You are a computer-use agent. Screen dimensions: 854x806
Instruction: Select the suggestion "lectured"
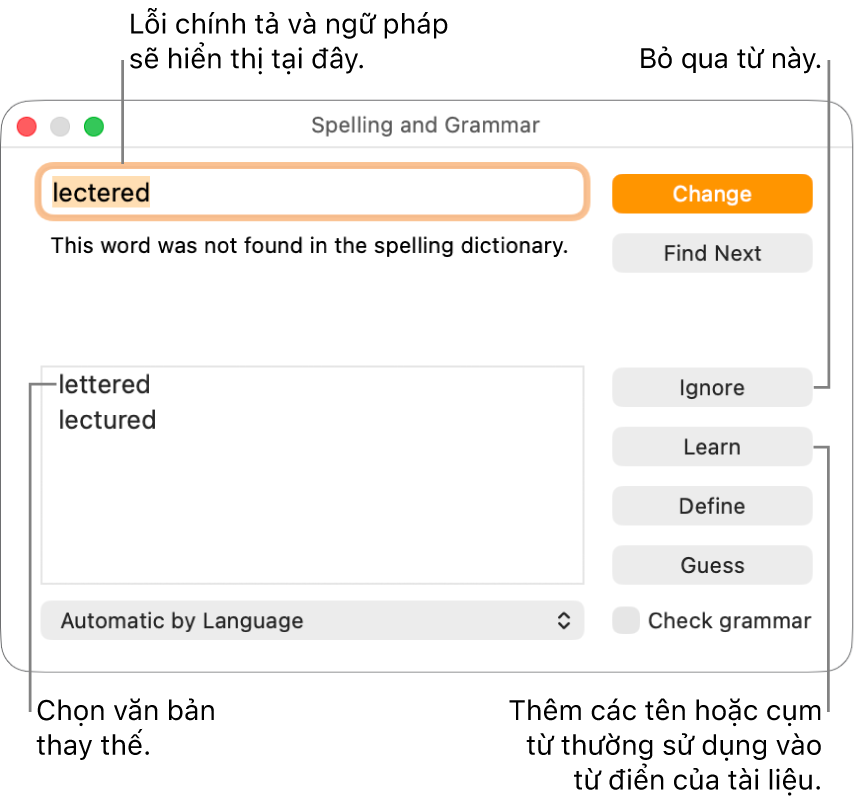107,420
